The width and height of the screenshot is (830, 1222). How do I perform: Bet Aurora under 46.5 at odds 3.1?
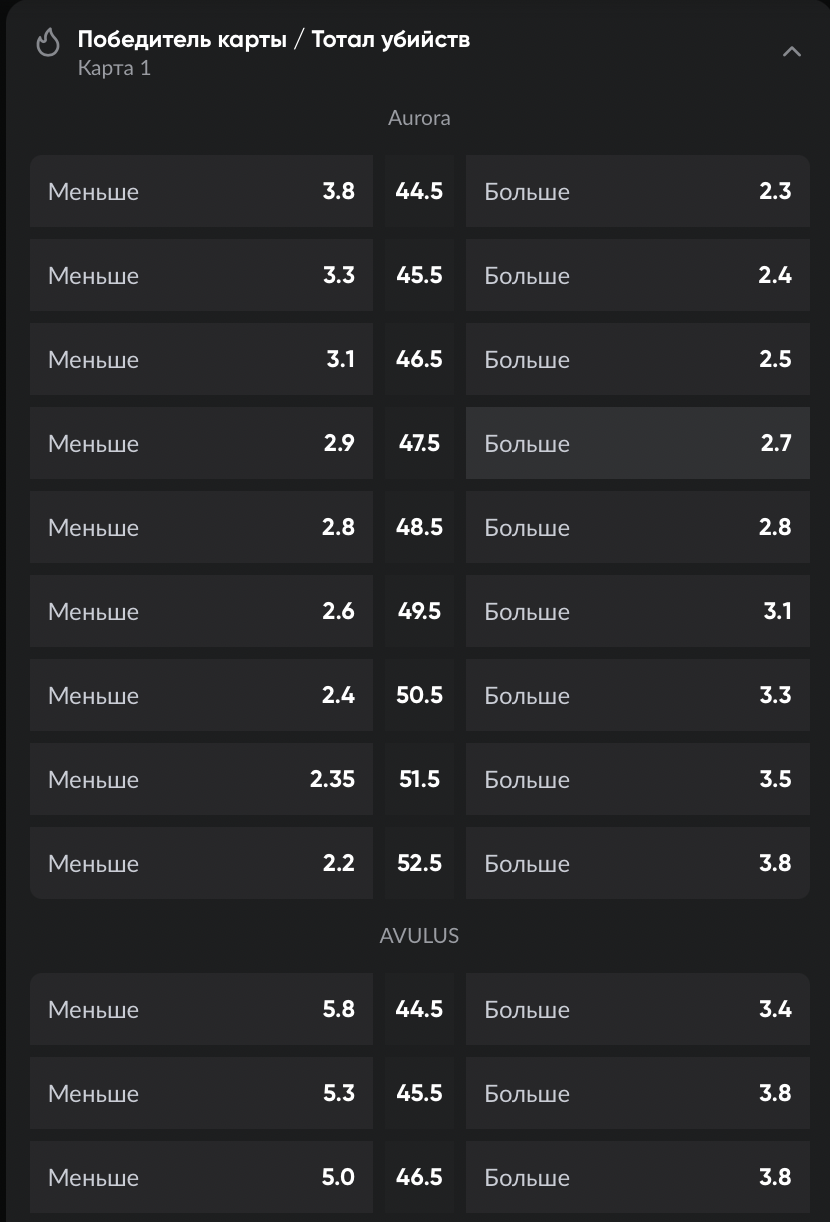[x=201, y=359]
